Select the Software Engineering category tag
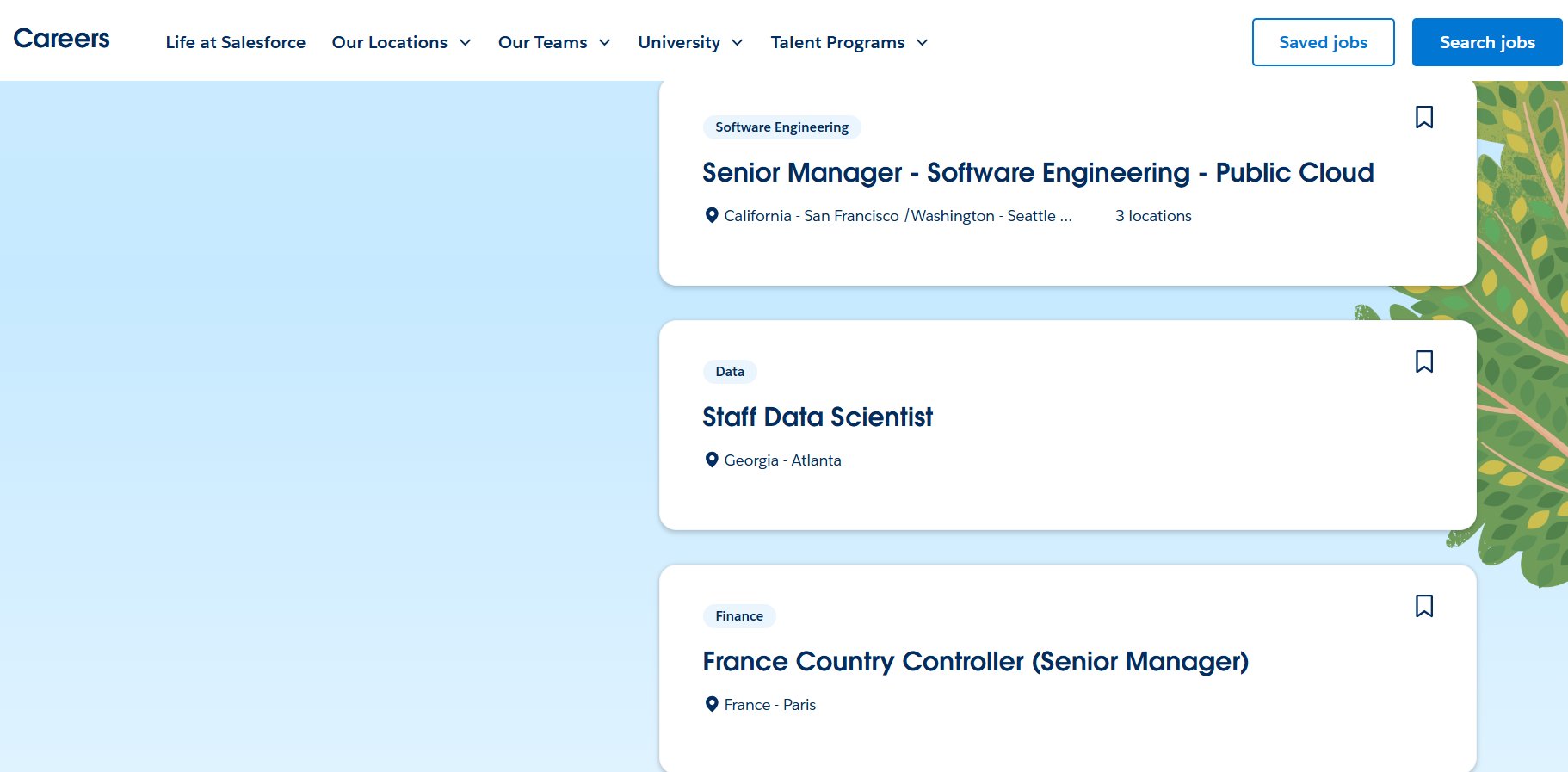 click(781, 127)
